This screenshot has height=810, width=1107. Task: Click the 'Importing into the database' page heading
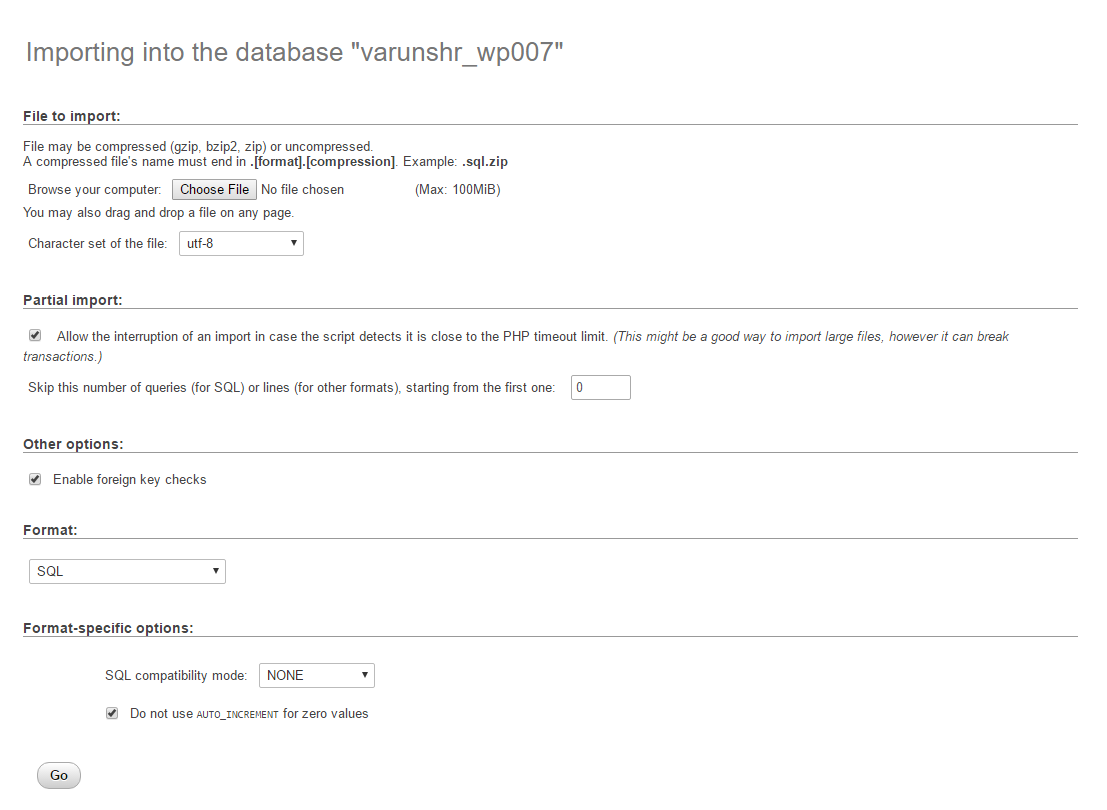[295, 52]
